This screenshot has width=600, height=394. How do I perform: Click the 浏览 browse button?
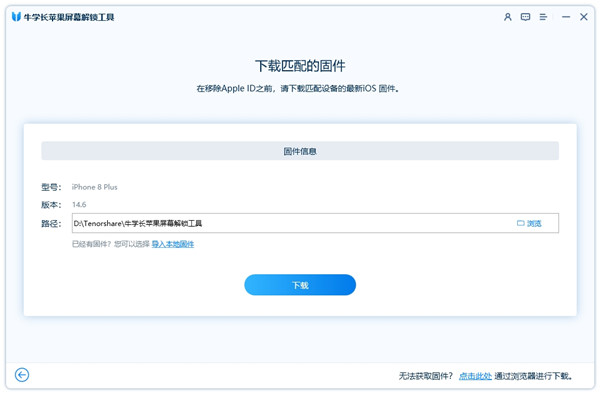click(529, 223)
